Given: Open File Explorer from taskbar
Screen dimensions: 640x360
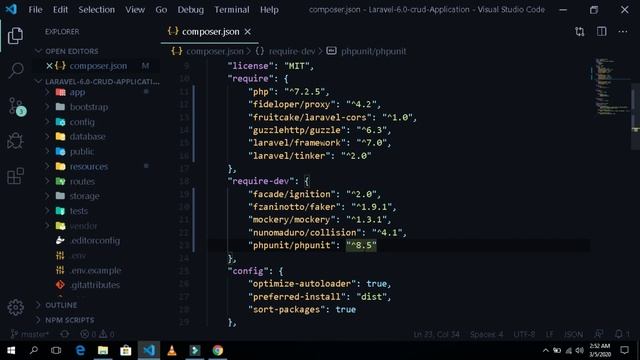Looking at the screenshot, I should pyautogui.click(x=103, y=350).
